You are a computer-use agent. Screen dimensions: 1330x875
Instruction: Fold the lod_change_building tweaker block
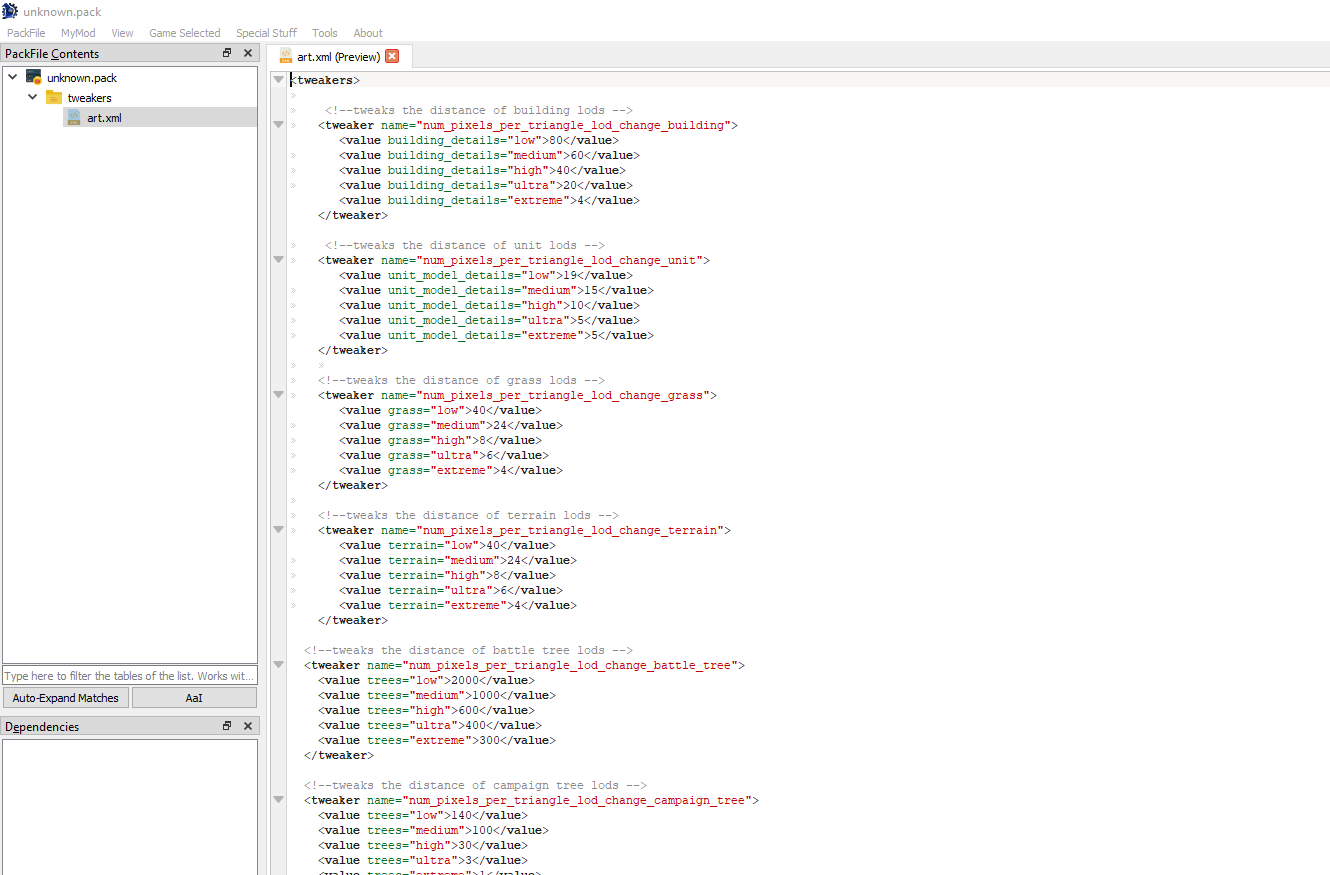278,125
